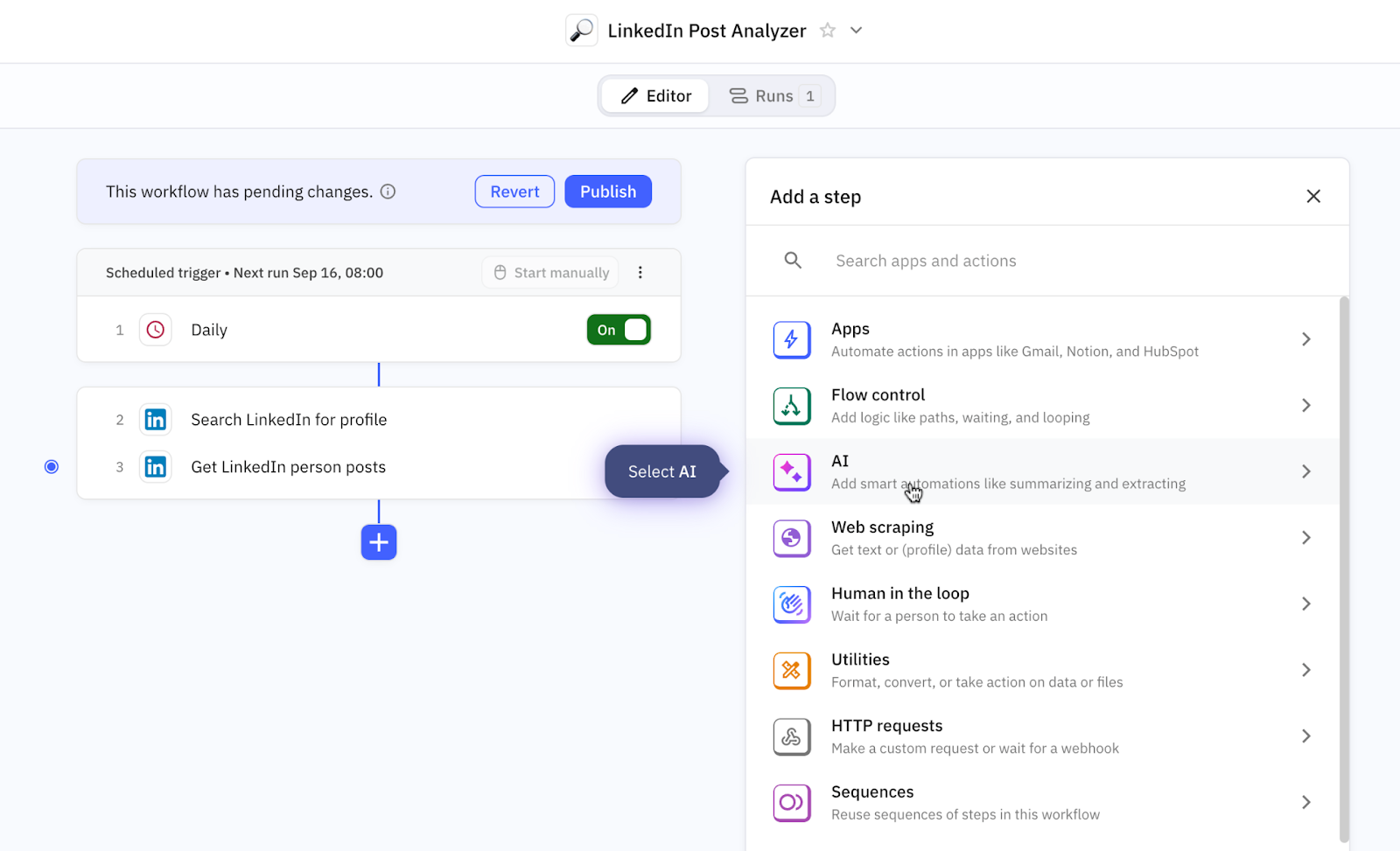Open dropdown next to workflow title
This screenshot has width=1400, height=851.
(857, 31)
